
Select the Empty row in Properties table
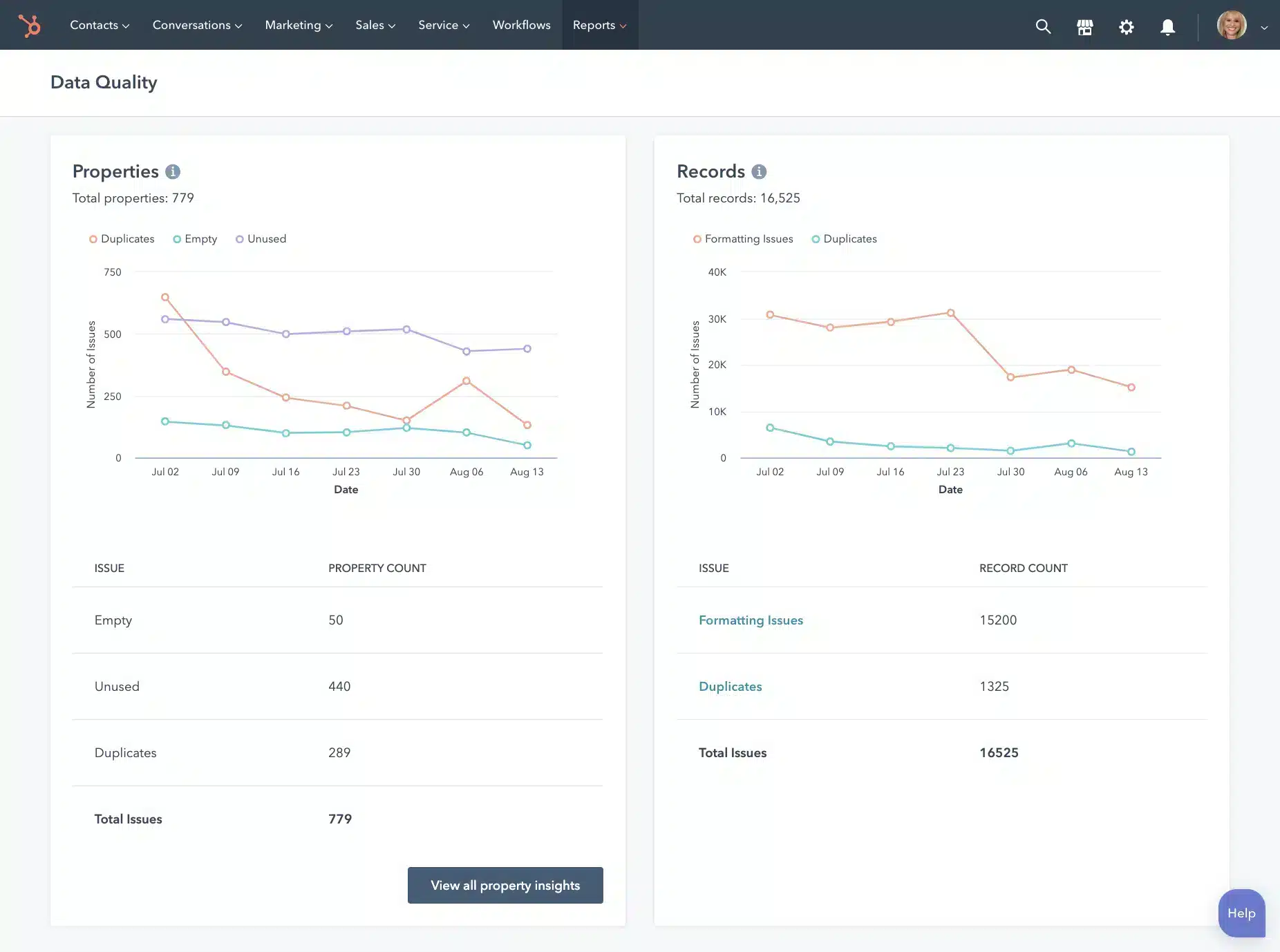[337, 620]
